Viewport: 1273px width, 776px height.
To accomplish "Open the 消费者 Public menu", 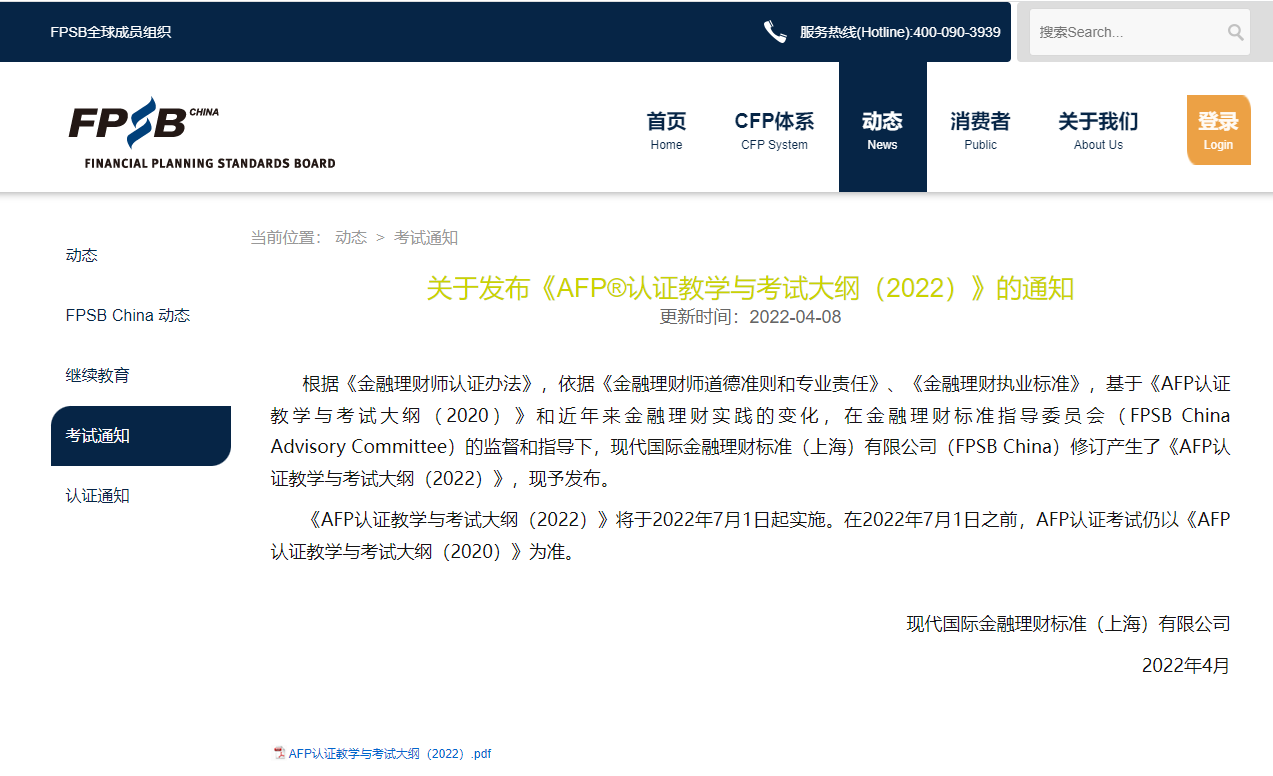I will tap(980, 130).
